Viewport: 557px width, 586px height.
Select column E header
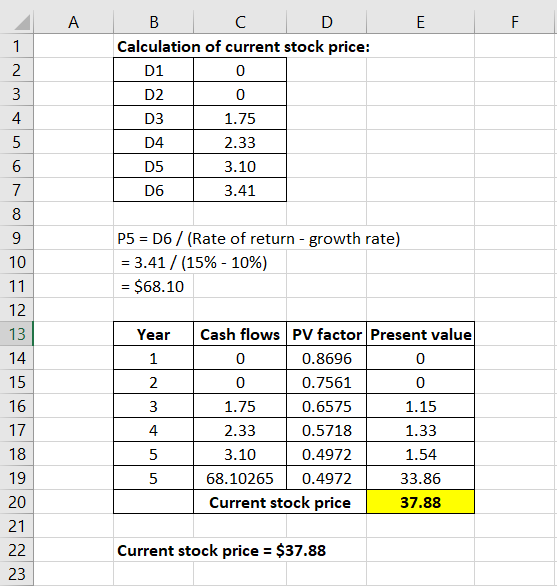[421, 22]
